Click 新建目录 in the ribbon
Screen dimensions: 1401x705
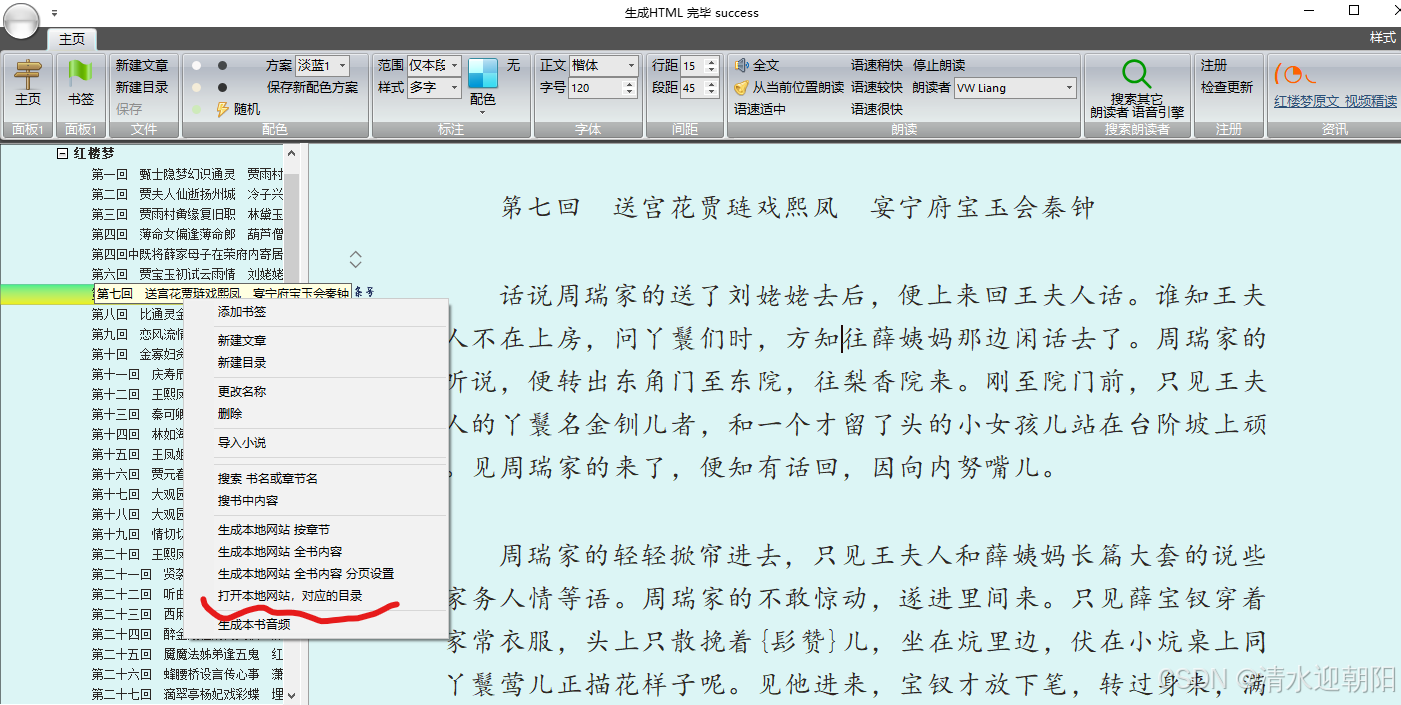142,87
